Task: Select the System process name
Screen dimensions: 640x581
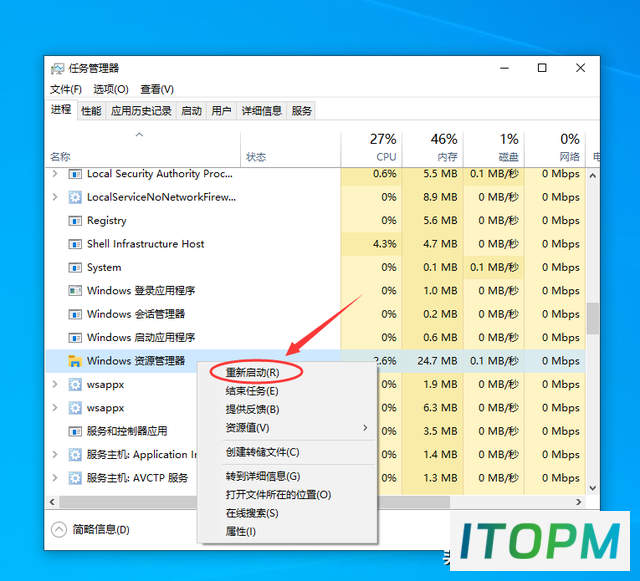Action: (104, 268)
